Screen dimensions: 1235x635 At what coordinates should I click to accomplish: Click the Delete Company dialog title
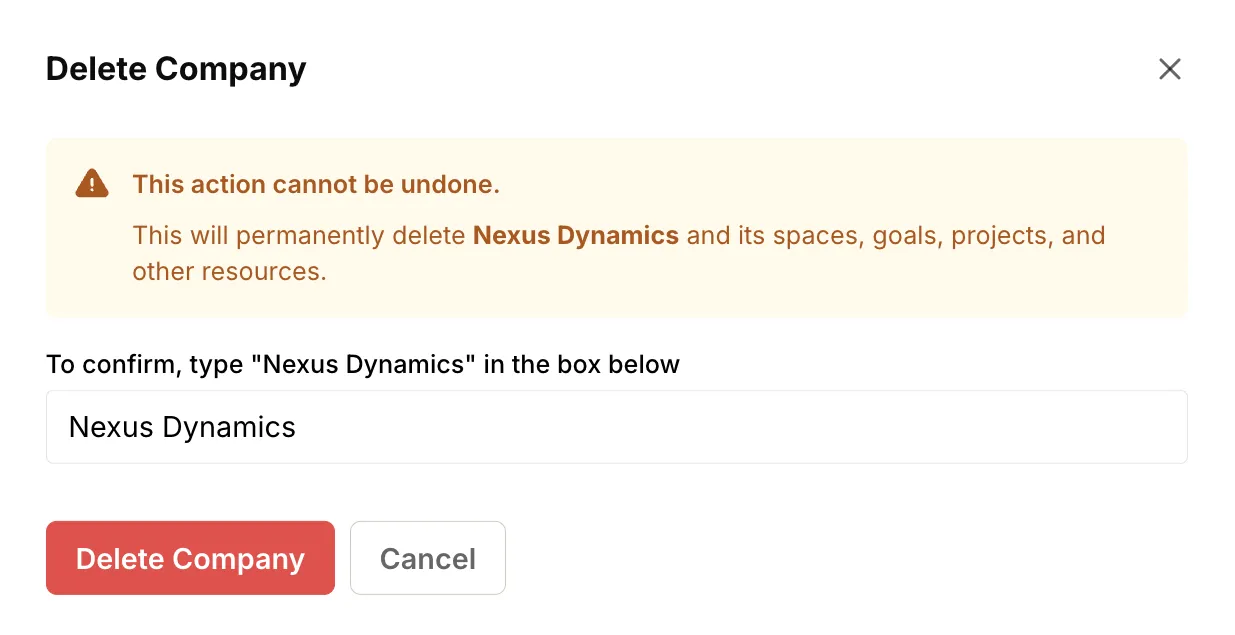(x=175, y=69)
